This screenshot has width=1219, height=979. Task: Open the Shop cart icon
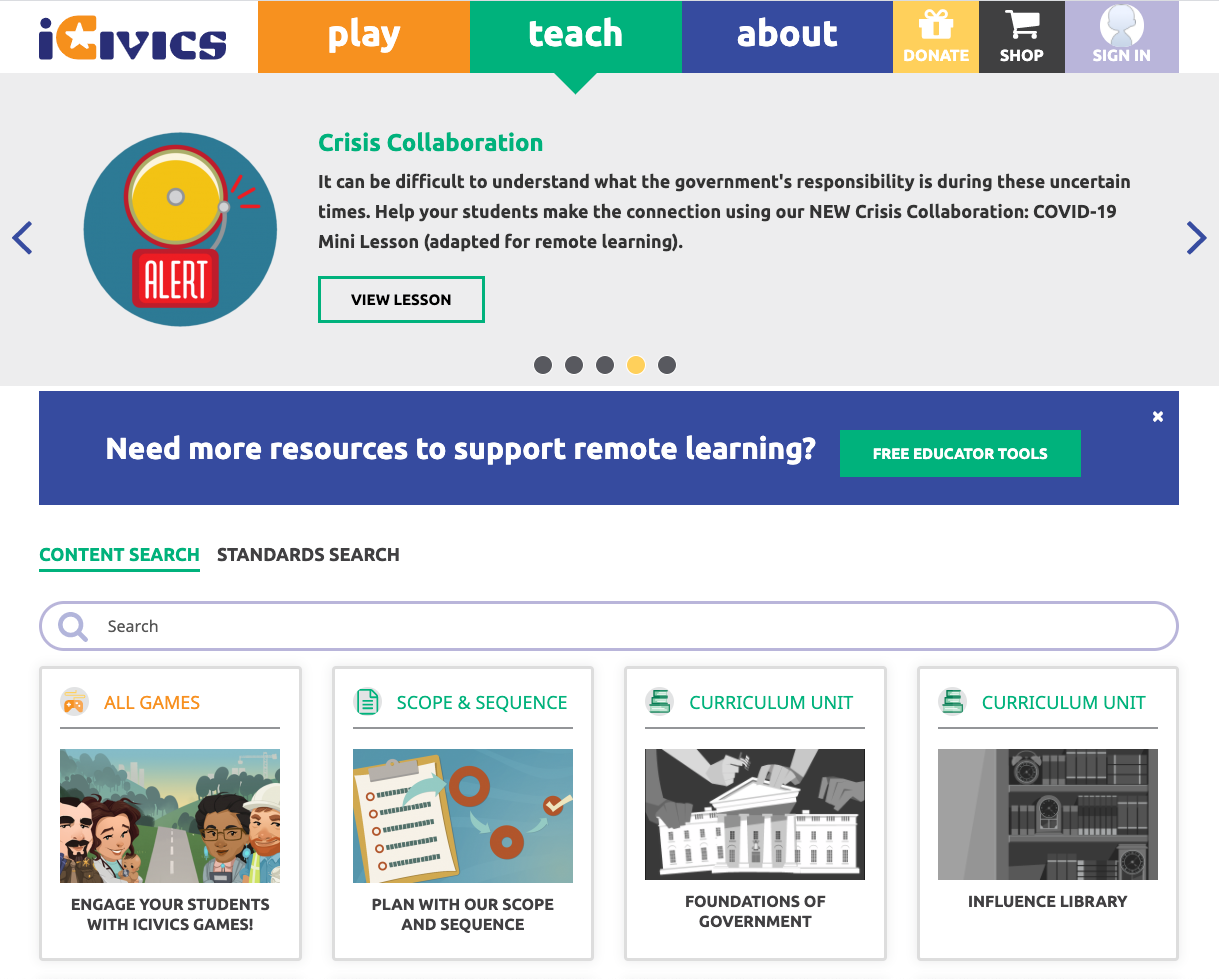click(x=1021, y=25)
